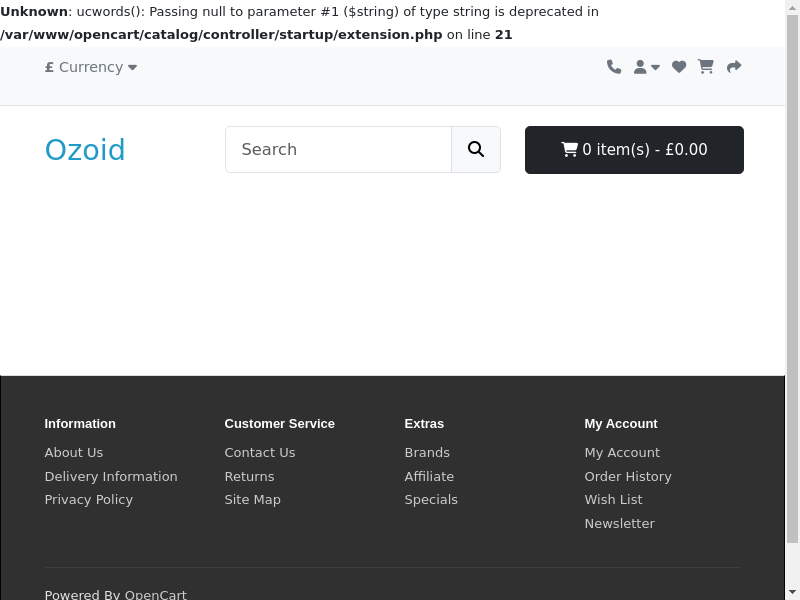Click the page vertical scrollbar
This screenshot has width=800, height=600.
click(x=793, y=300)
